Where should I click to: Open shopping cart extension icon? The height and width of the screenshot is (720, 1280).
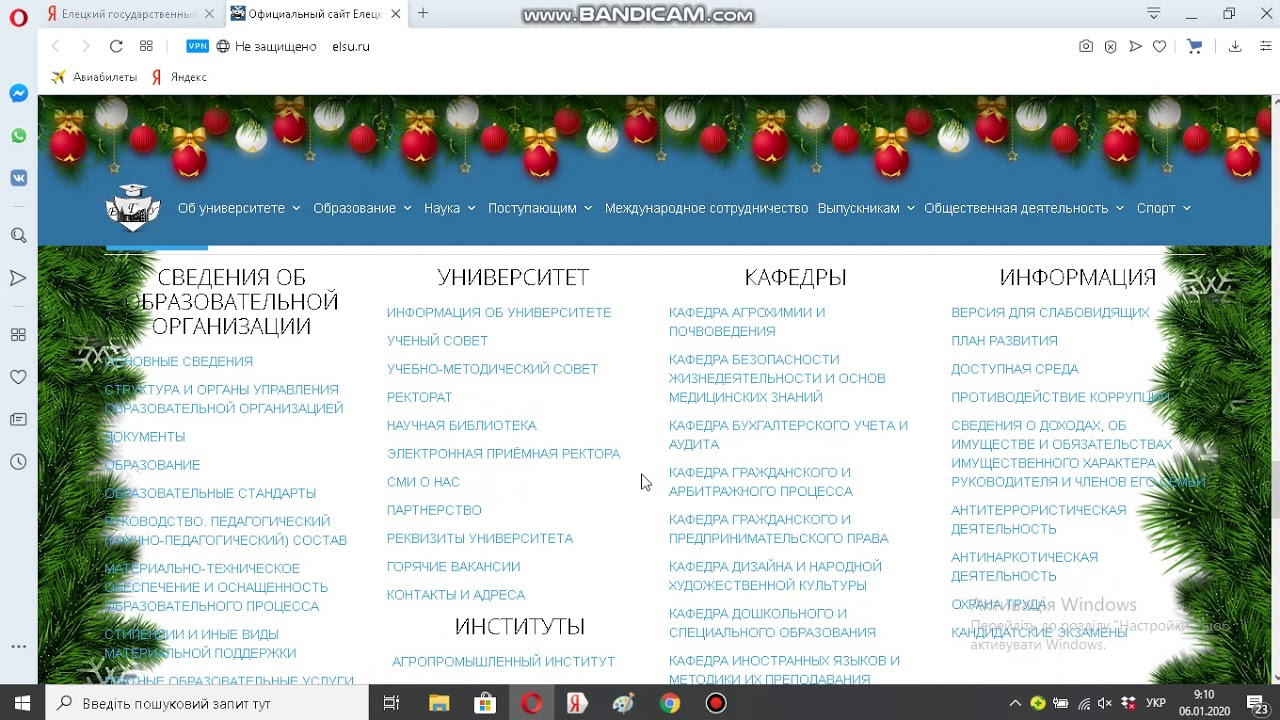1194,46
